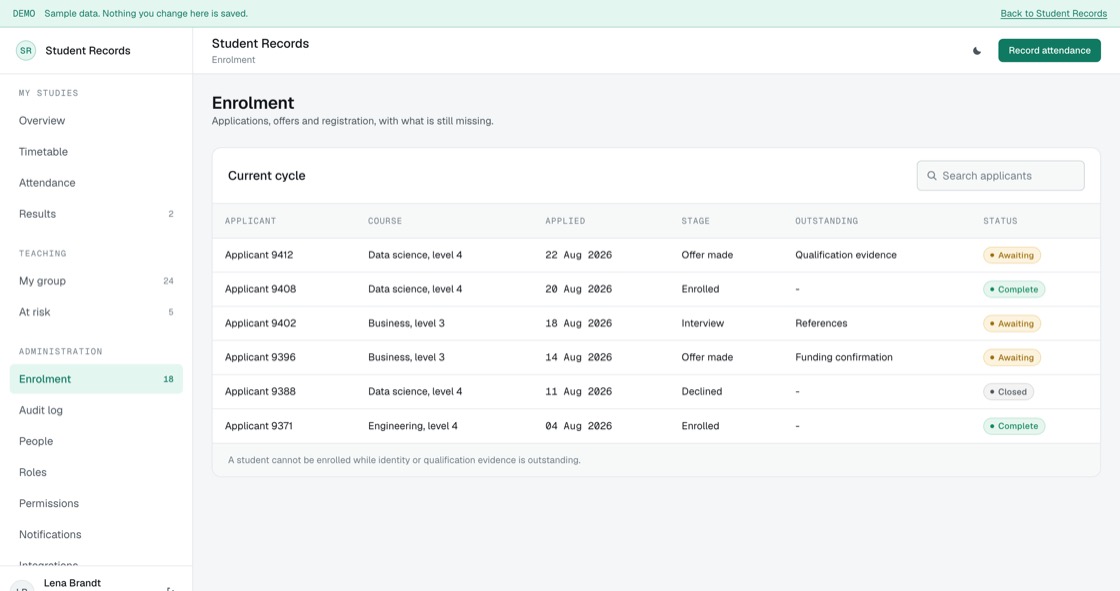Open the Audit log page
Screen dimensions: 1120x591
[x=96, y=410]
